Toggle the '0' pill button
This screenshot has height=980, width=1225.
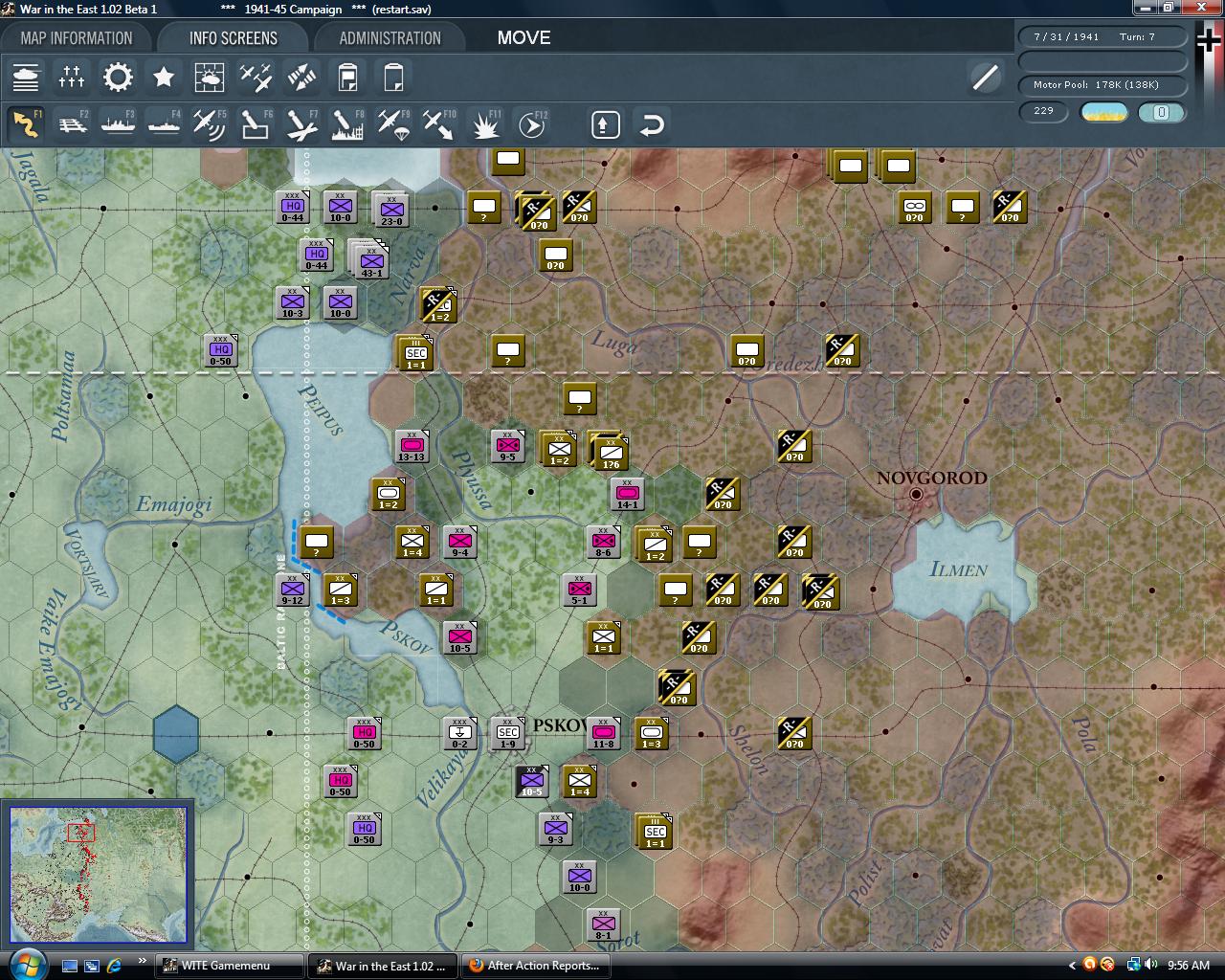click(x=1161, y=112)
